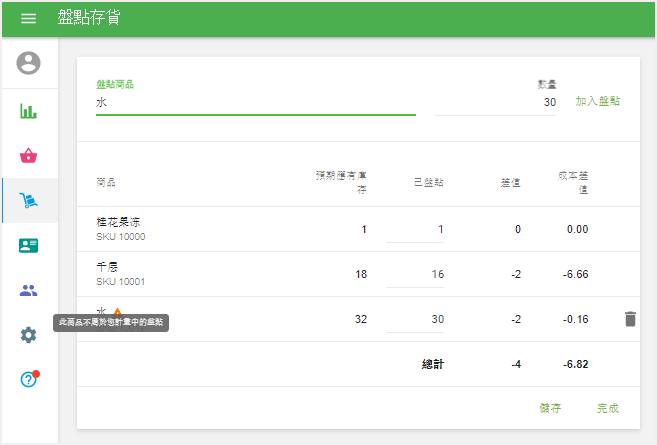Click the 儲存 save button
The width and height of the screenshot is (657, 445).
tap(550, 408)
